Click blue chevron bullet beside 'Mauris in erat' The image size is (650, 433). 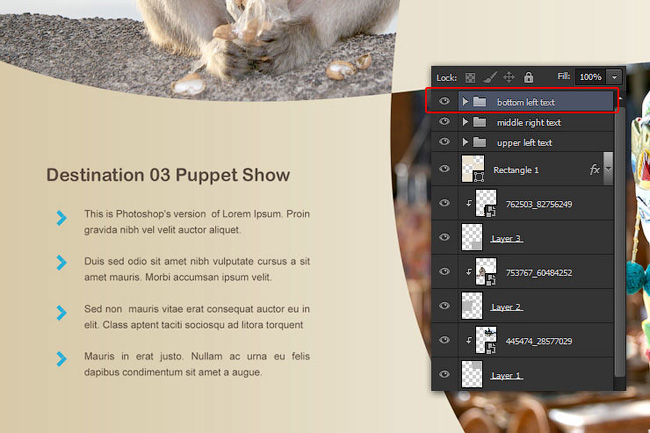point(61,359)
